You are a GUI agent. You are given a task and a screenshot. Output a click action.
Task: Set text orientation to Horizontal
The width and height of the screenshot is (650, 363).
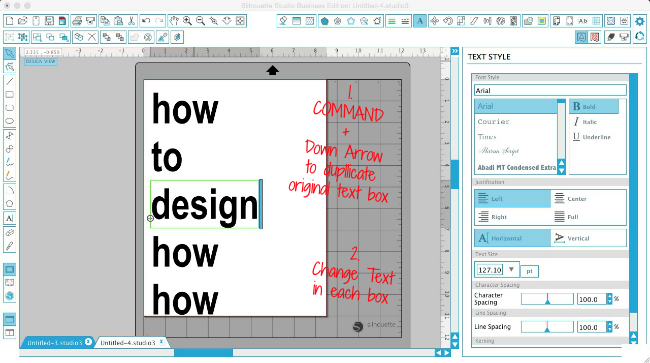512,238
